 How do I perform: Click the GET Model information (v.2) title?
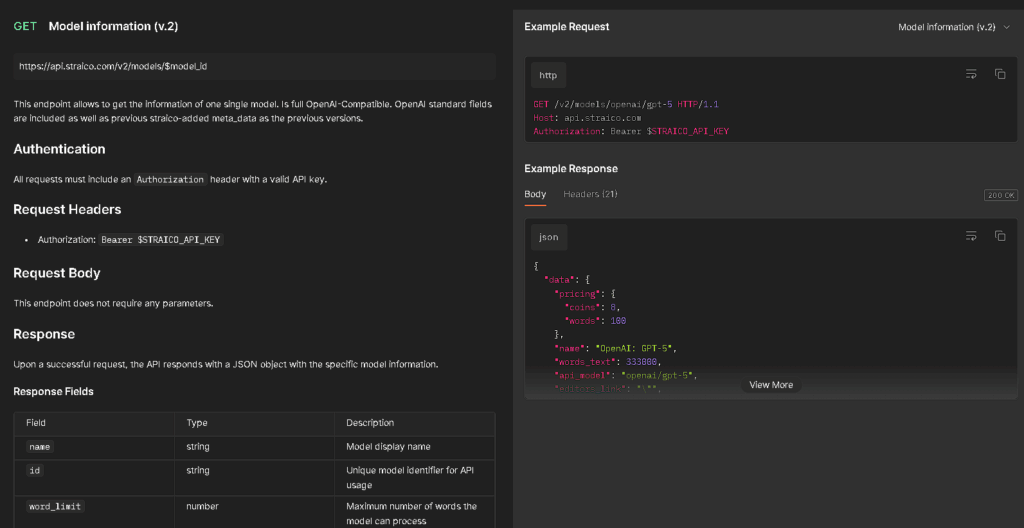point(113,26)
